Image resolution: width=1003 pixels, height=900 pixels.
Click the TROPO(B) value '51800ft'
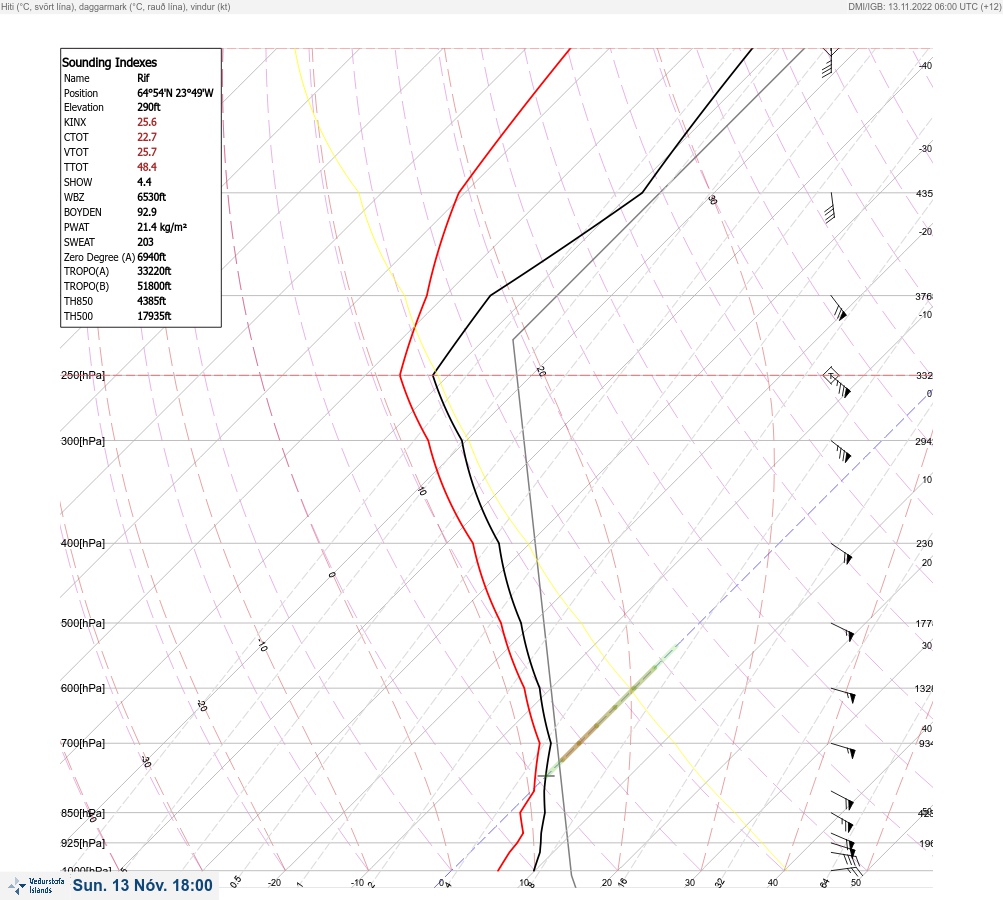point(154,286)
